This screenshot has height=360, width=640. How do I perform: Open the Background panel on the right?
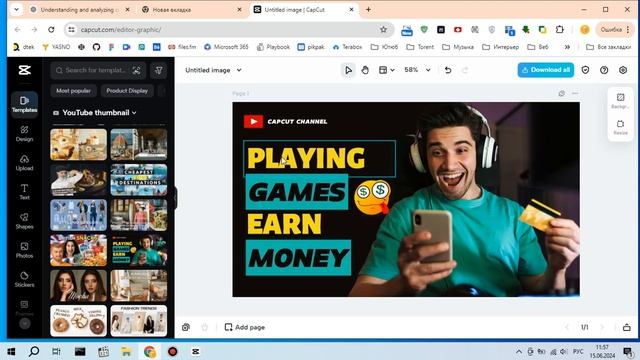pyautogui.click(x=620, y=100)
